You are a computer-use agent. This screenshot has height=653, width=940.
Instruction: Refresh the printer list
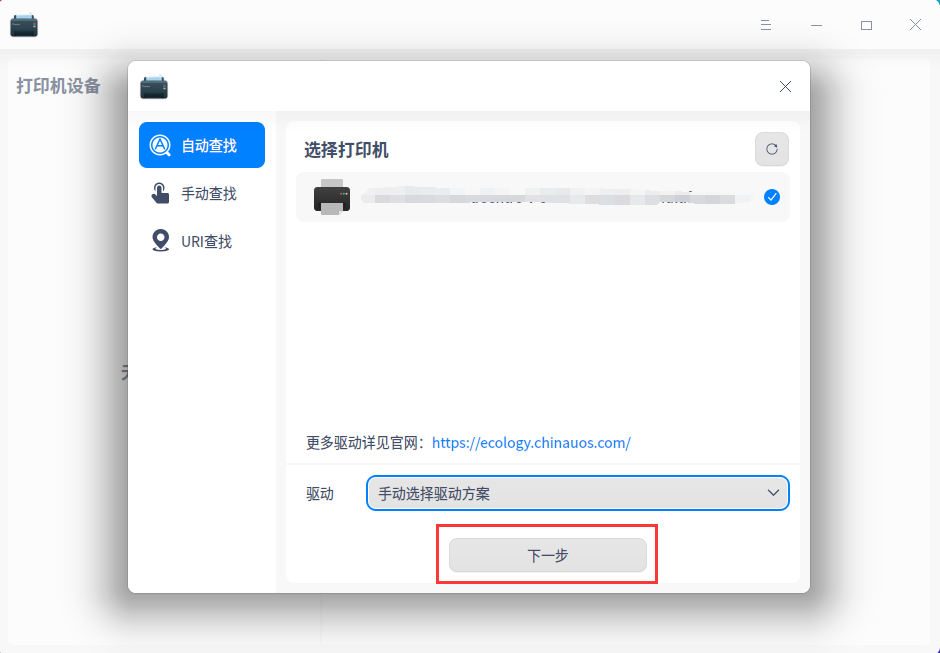click(772, 149)
